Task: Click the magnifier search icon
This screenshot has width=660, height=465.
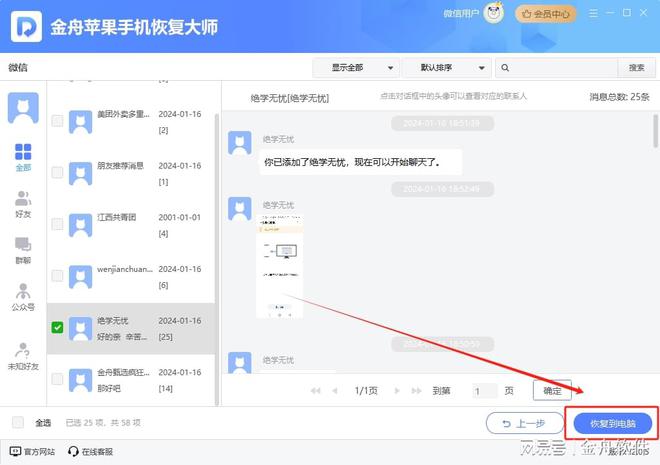Action: point(505,68)
